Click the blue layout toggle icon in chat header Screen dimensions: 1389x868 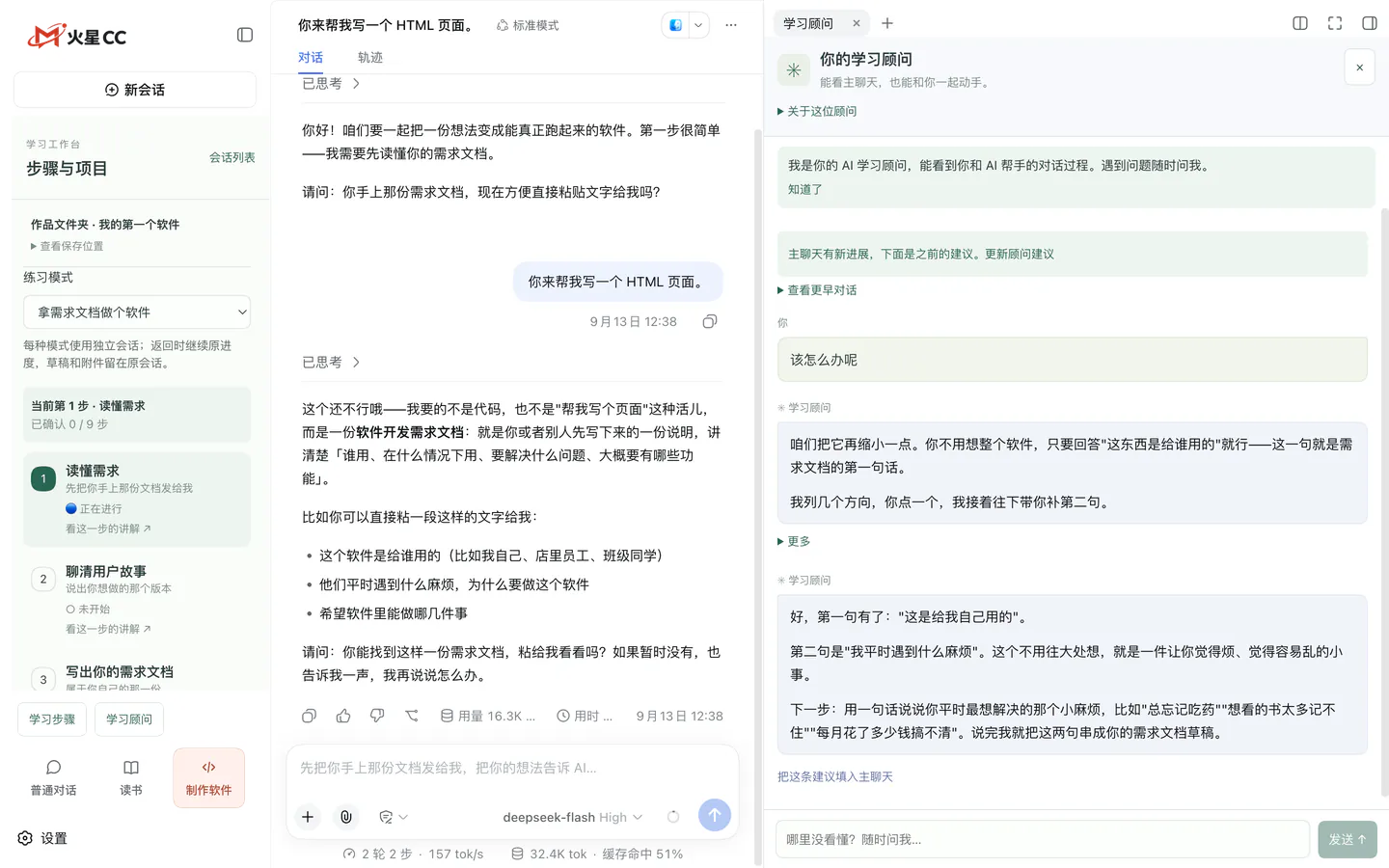[675, 25]
